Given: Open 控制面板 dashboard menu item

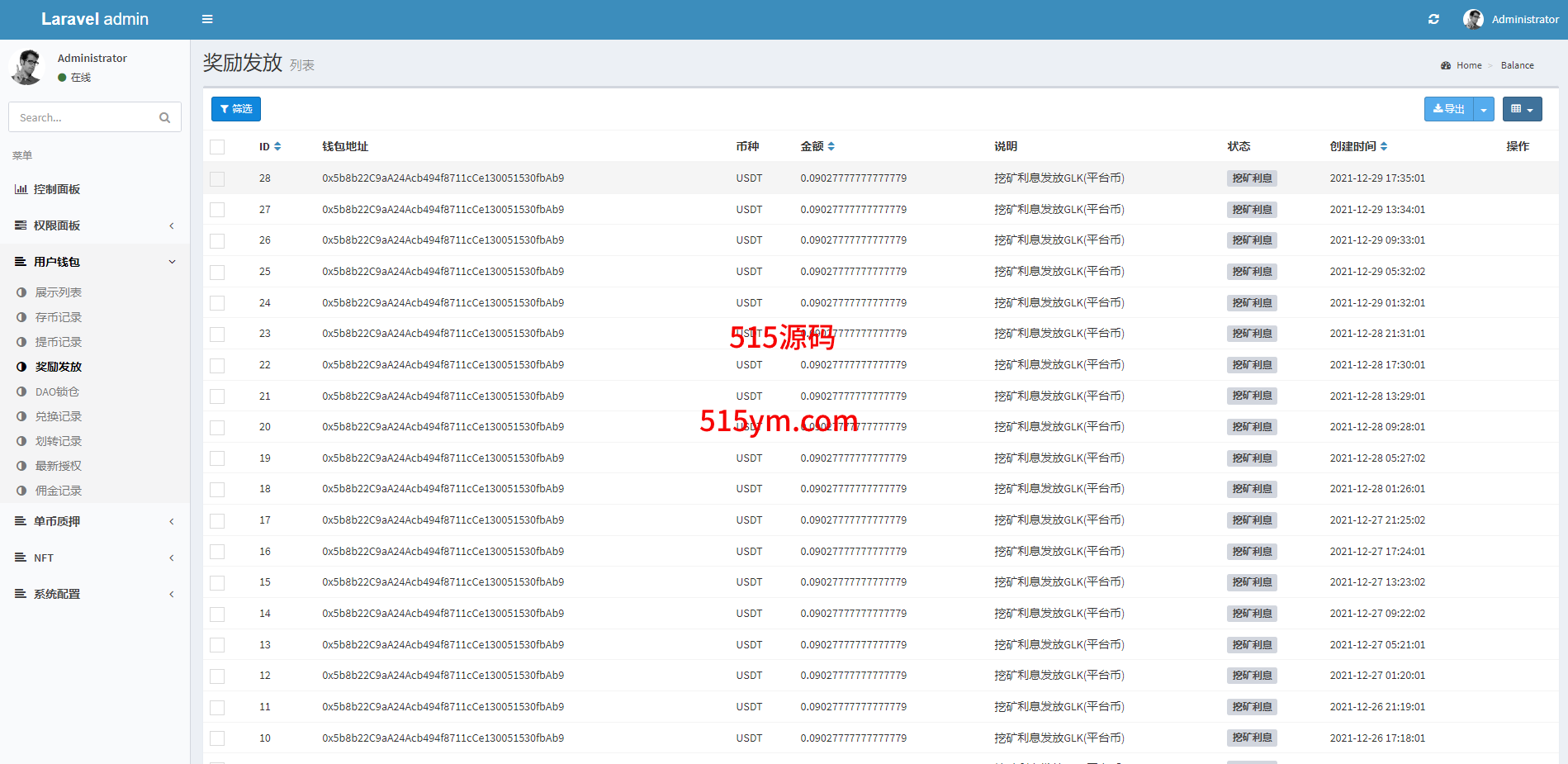Looking at the screenshot, I should coord(57,189).
